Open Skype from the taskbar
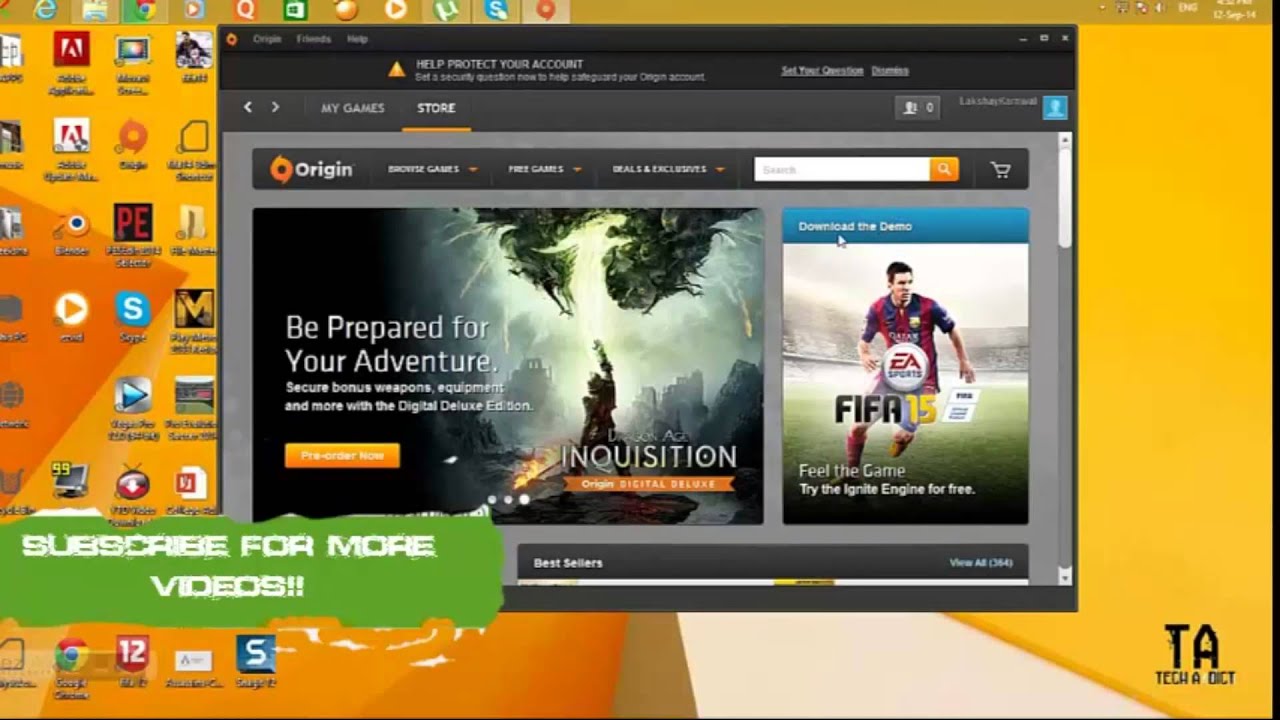Image resolution: width=1280 pixels, height=720 pixels. 496,10
